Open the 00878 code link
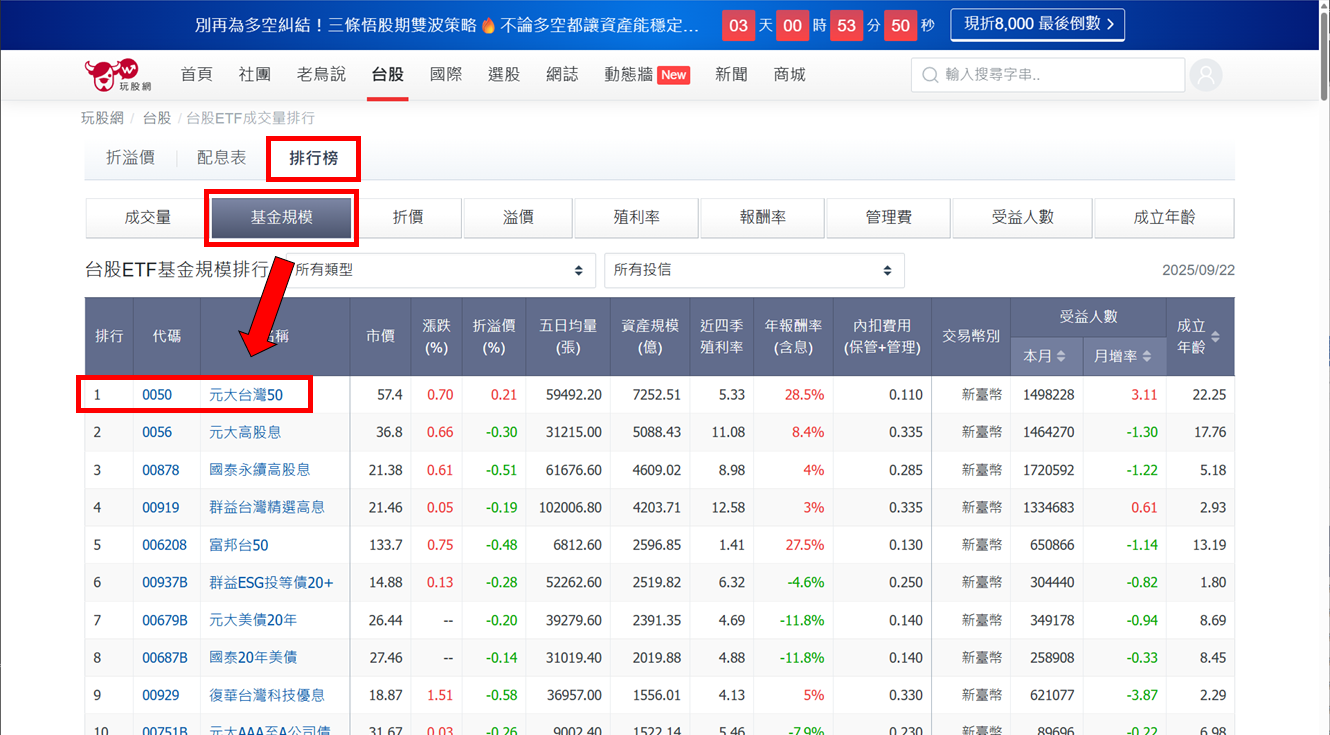1330x735 pixels. 160,470
